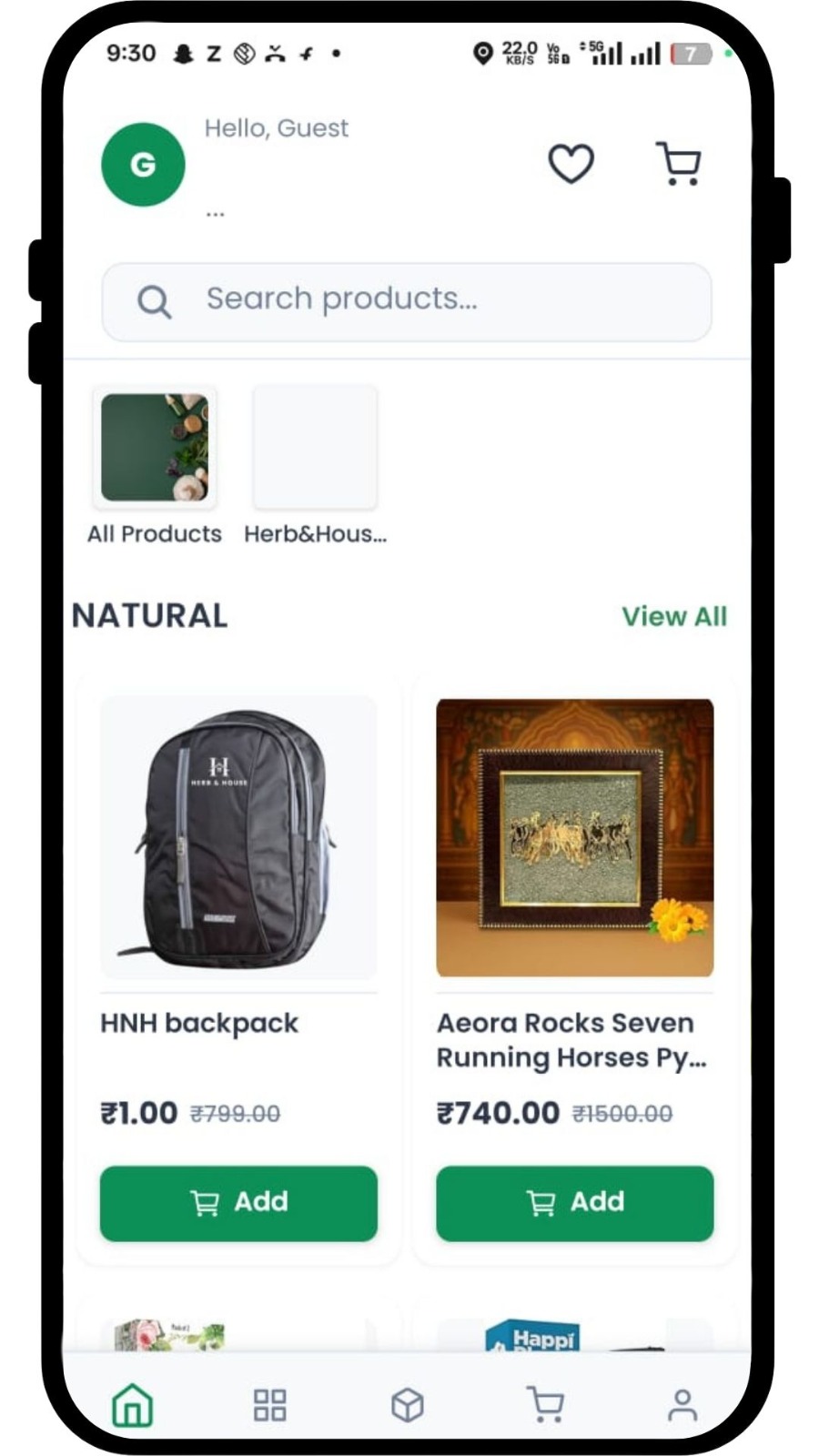Viewport: 819px width, 1456px height.
Task: Click View All for the NATURAL section
Action: (674, 616)
